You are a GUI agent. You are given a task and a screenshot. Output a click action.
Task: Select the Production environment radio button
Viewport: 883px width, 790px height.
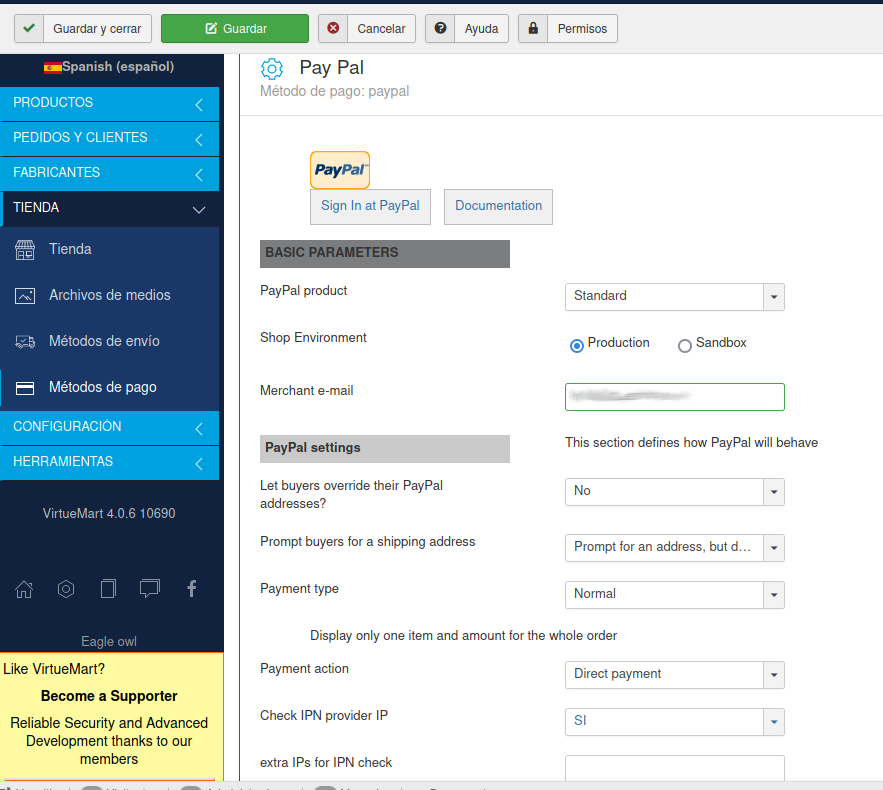pyautogui.click(x=577, y=346)
